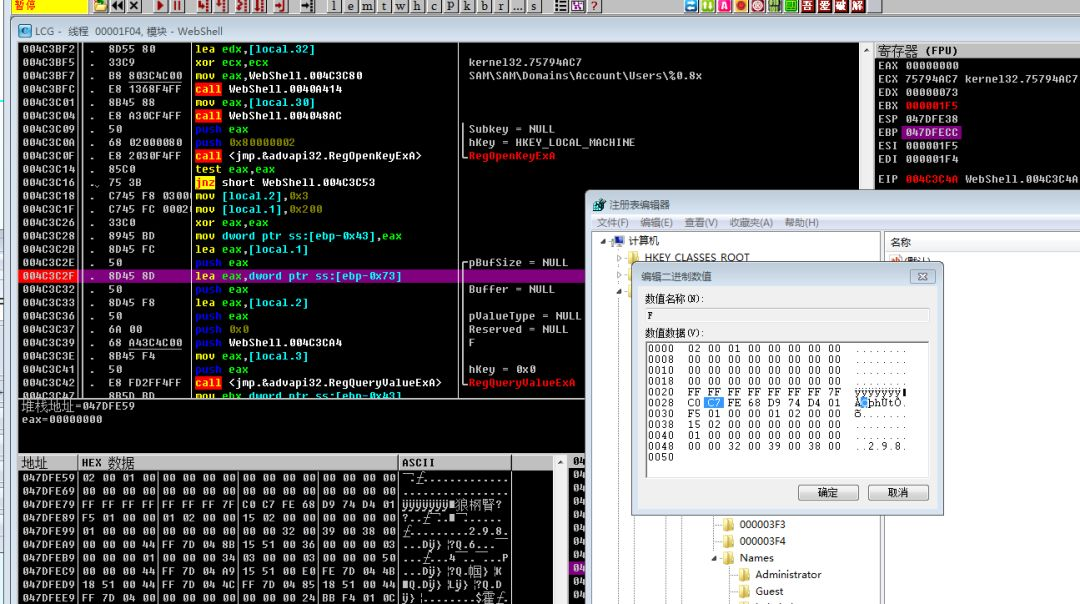Collapse the 计算机 root tree node
This screenshot has height=604, width=1080.
pyautogui.click(x=603, y=241)
